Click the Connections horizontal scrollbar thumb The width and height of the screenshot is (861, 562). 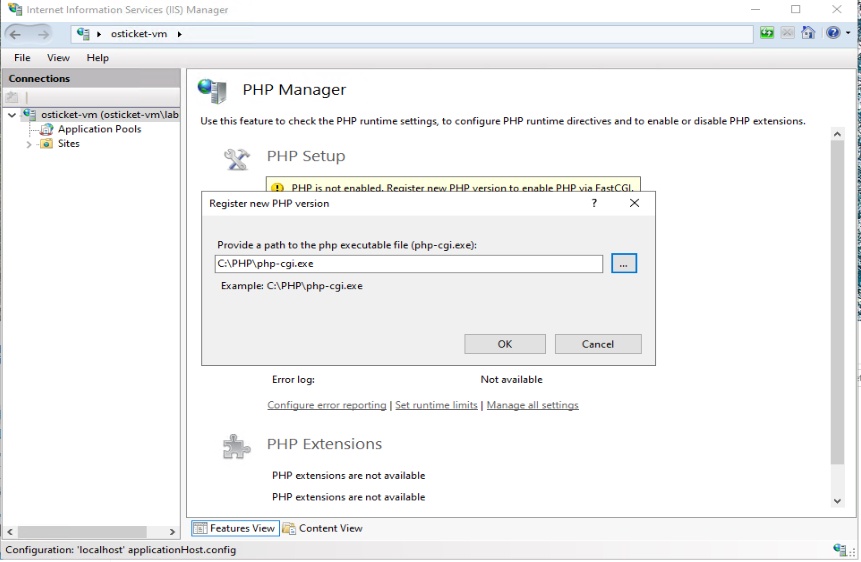[82, 532]
